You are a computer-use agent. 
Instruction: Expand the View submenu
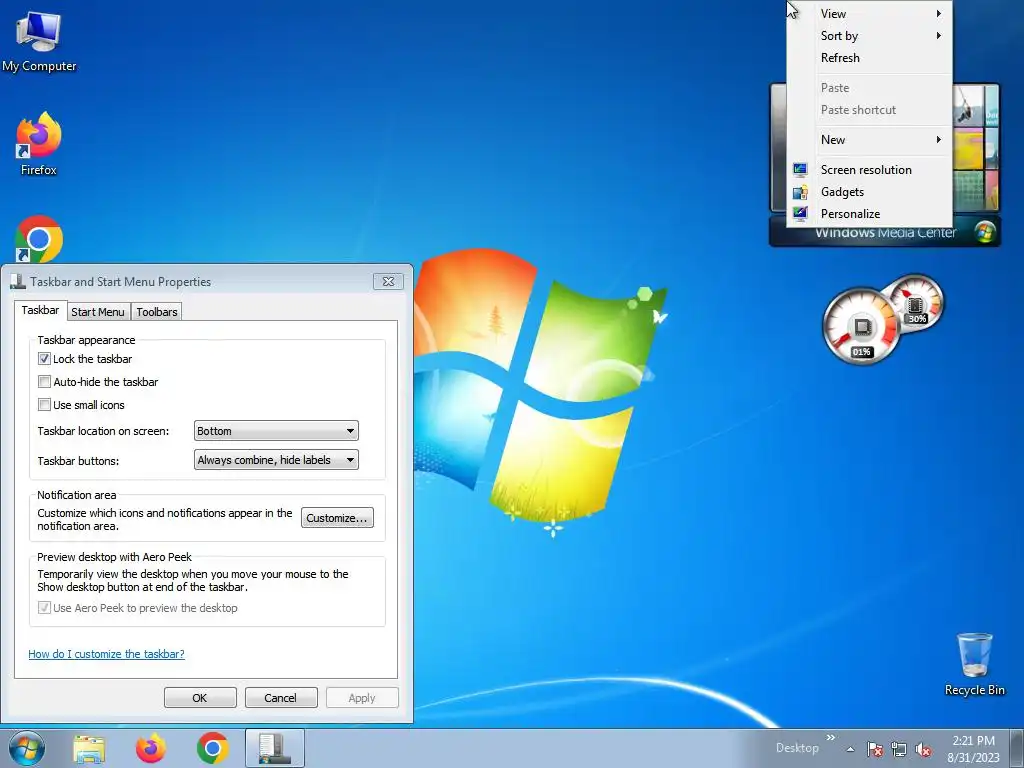tap(870, 14)
